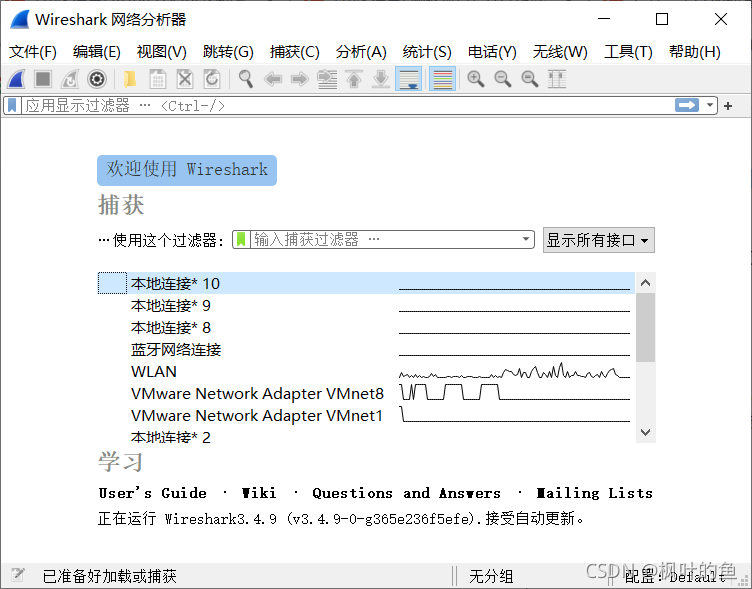Go back to previous packet arrow
The image size is (752, 589).
coord(273,79)
